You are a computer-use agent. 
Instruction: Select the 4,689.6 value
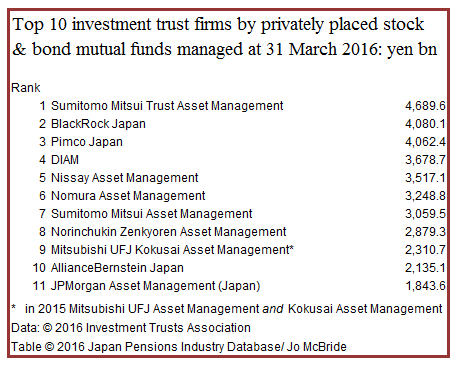click(425, 106)
